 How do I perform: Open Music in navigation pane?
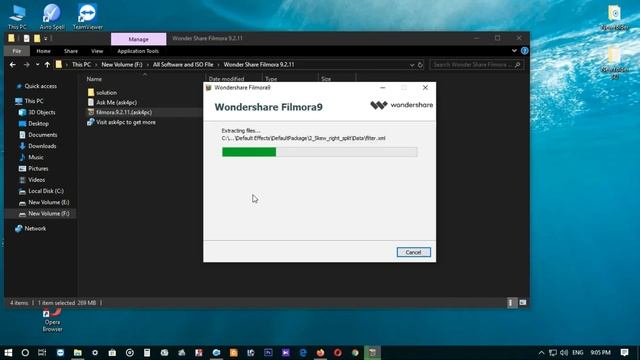pyautogui.click(x=36, y=157)
